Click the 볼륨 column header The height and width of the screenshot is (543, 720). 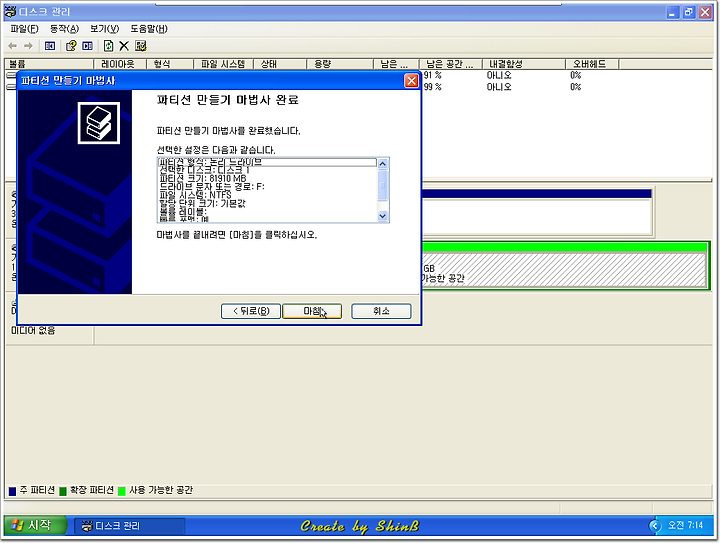49,64
